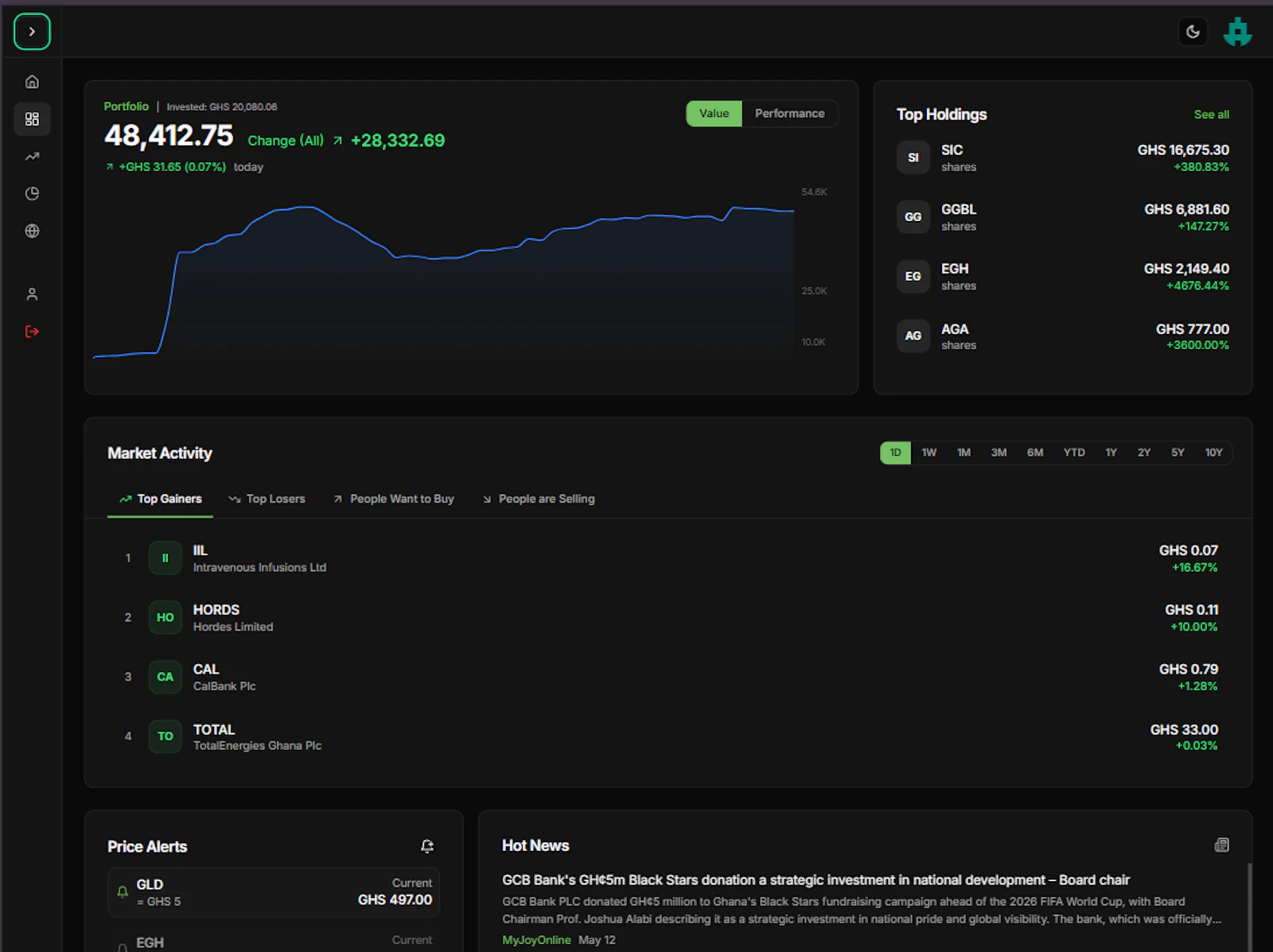Expand the sidebar with the chevron button
The width and height of the screenshot is (1273, 952).
click(x=32, y=32)
